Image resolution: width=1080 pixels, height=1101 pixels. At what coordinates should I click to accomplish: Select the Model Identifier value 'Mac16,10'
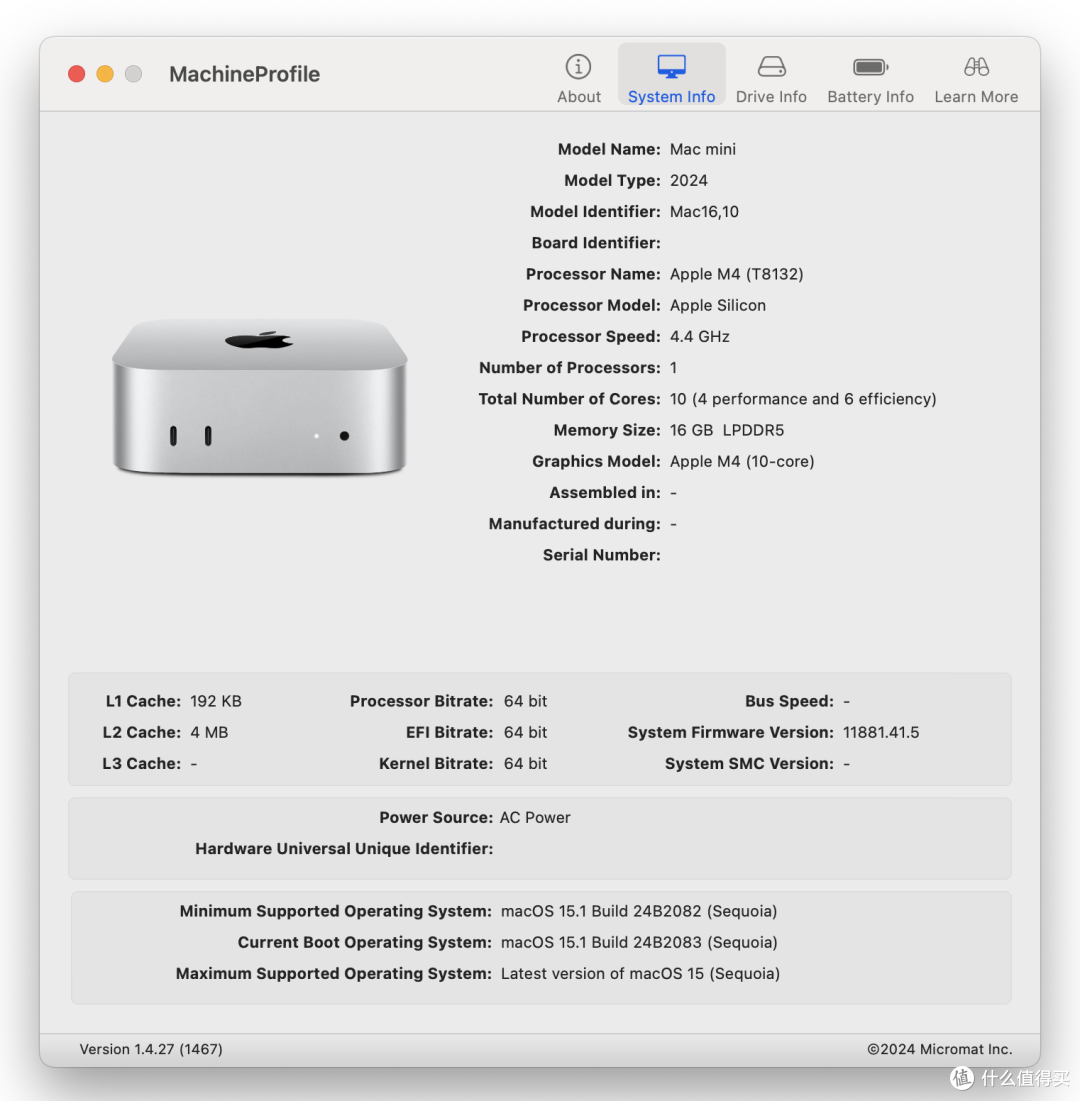(x=704, y=211)
